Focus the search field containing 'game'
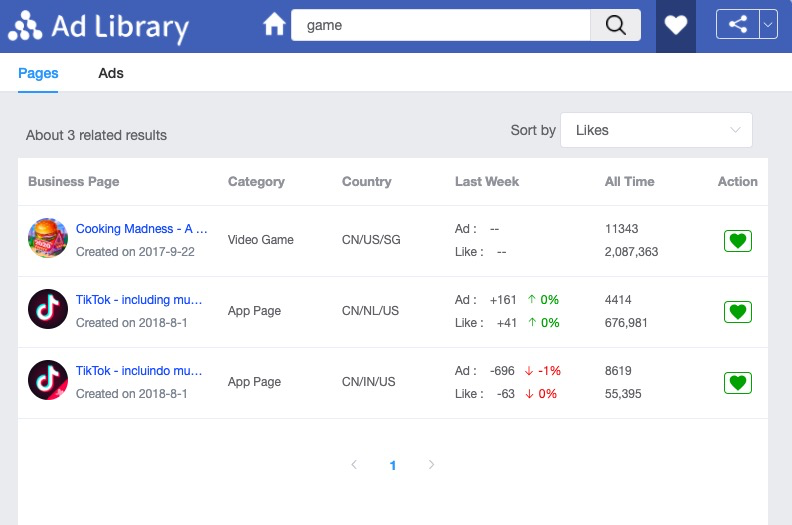Screen dimensions: 792x525 (x=440, y=25)
